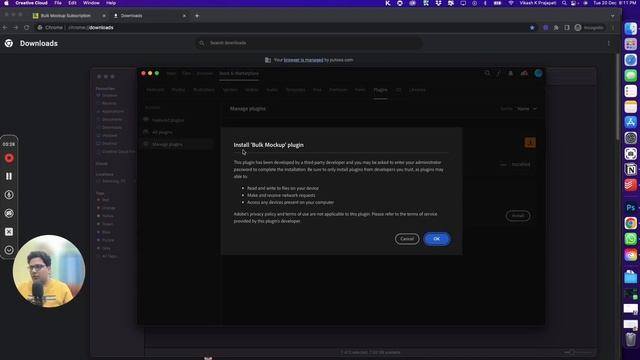
Task: Open Finder from the dock
Action: 631,29
